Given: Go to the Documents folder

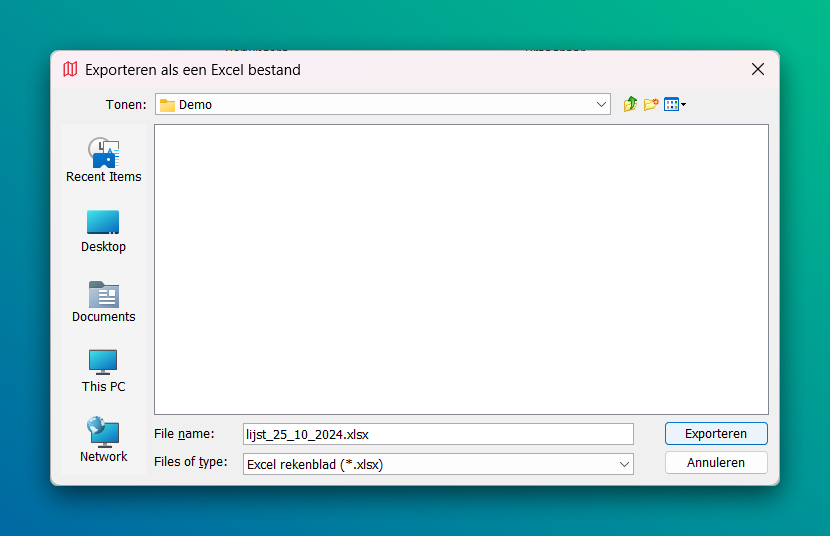Looking at the screenshot, I should 104,300.
